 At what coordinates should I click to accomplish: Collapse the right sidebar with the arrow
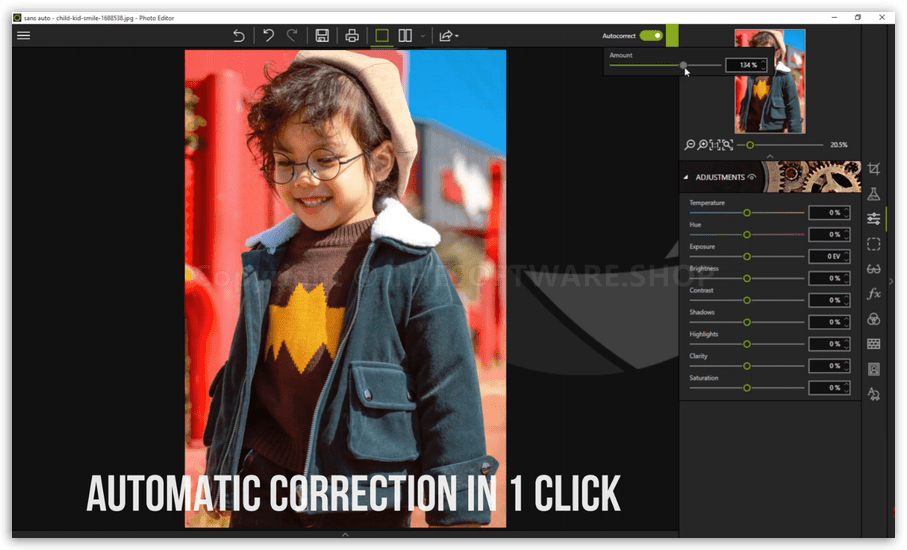[x=891, y=281]
